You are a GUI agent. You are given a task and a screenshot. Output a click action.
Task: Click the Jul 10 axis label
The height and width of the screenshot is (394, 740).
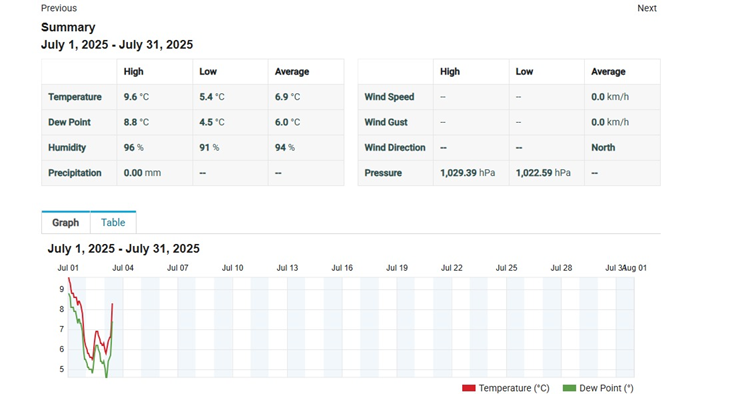pyautogui.click(x=233, y=268)
